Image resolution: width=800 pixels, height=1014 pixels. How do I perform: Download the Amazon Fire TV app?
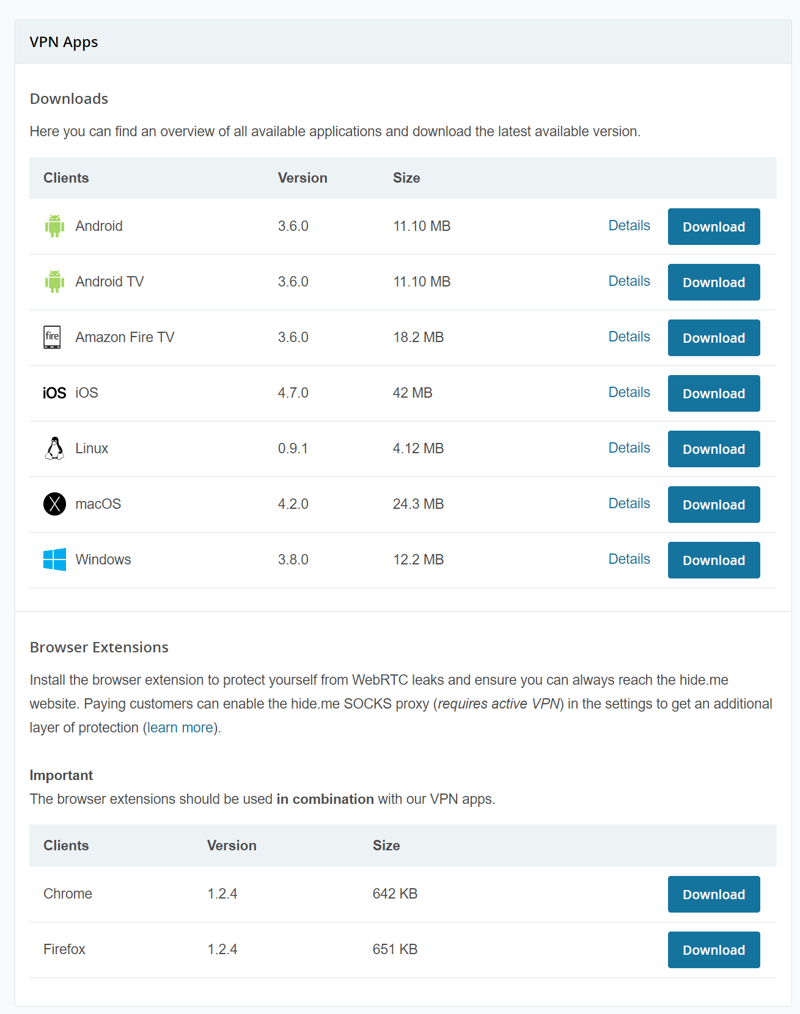713,338
